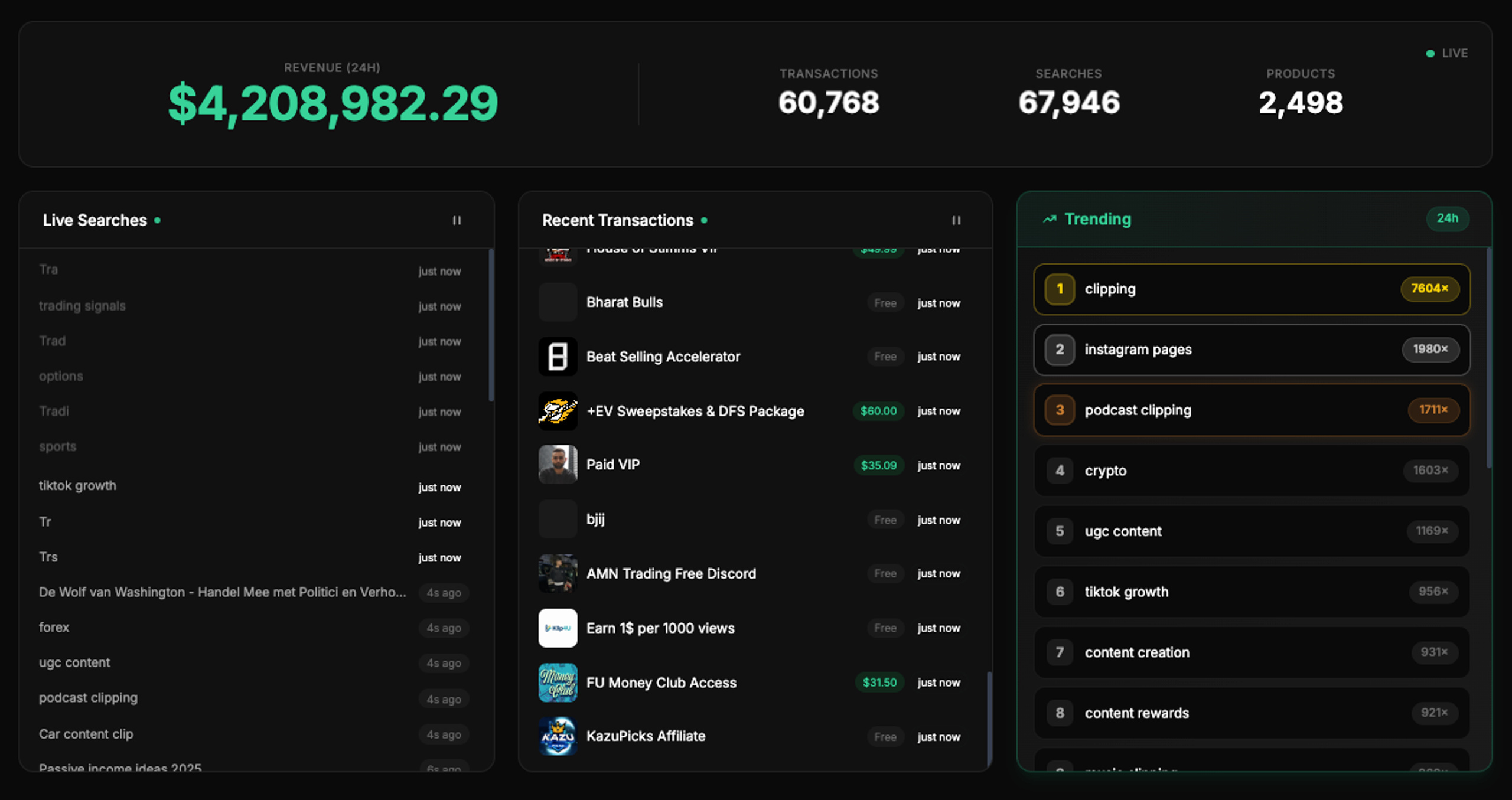The width and height of the screenshot is (1512, 800).
Task: Open Beat Selling Accelerator logo thumbnail
Action: point(558,357)
